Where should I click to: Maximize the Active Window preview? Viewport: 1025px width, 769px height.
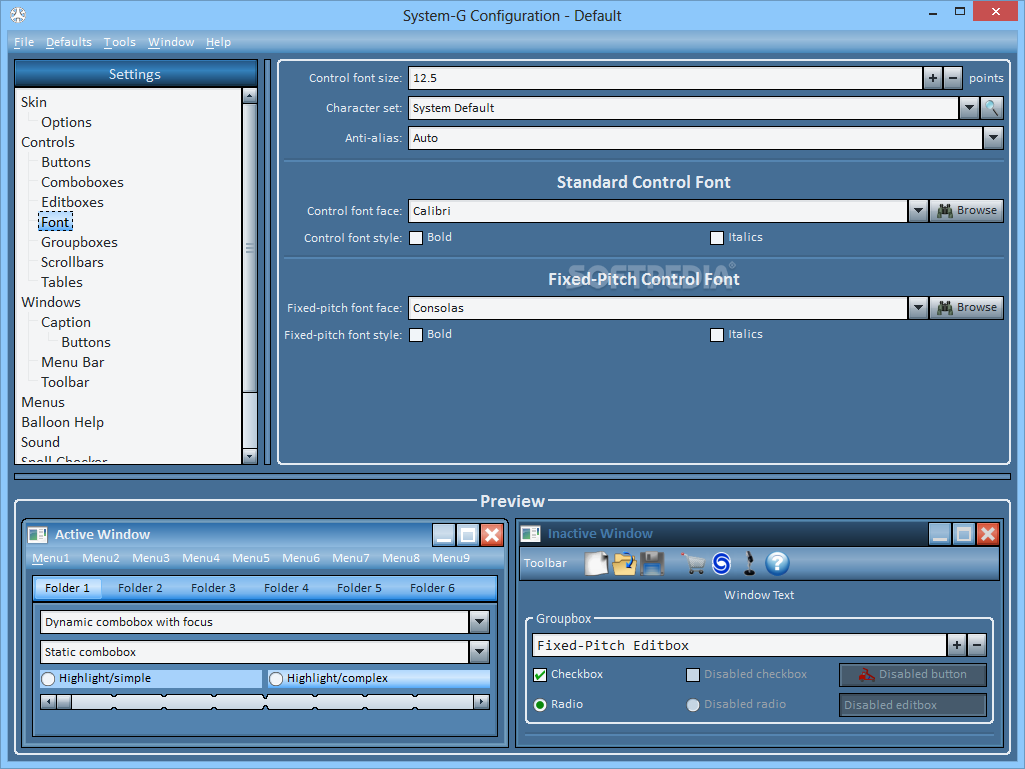coord(468,535)
